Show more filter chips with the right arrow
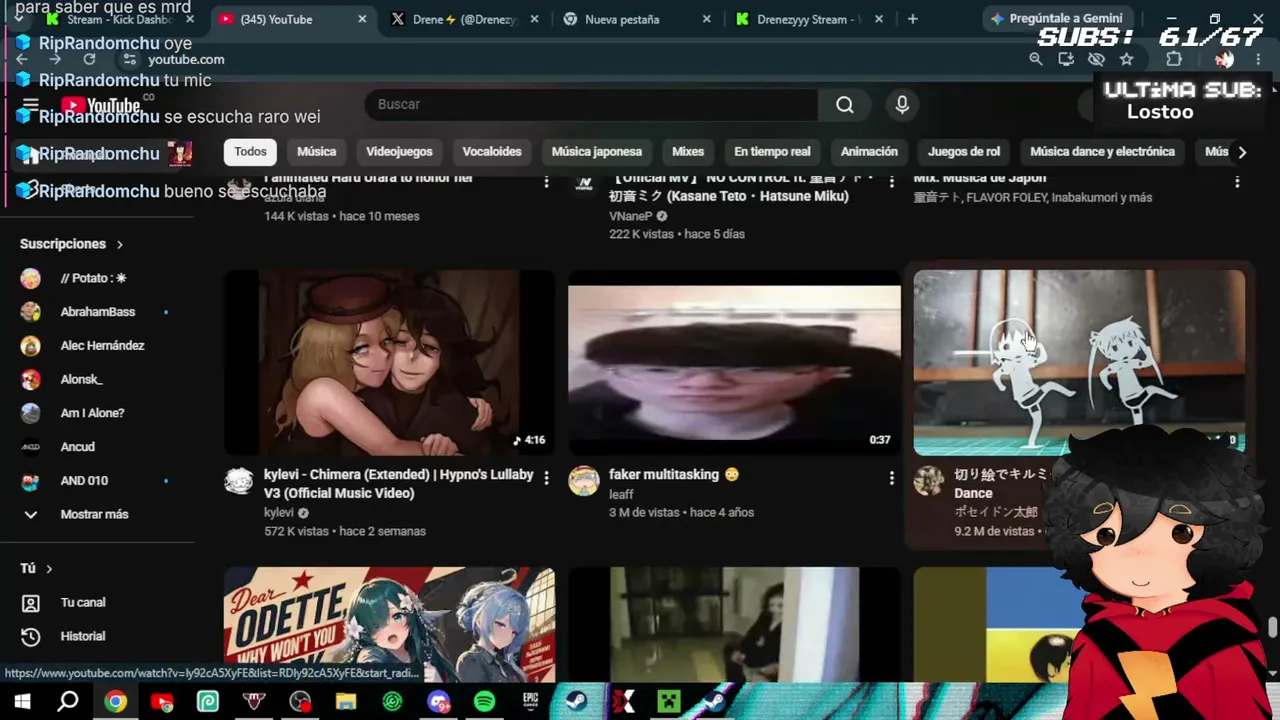 coord(1242,152)
